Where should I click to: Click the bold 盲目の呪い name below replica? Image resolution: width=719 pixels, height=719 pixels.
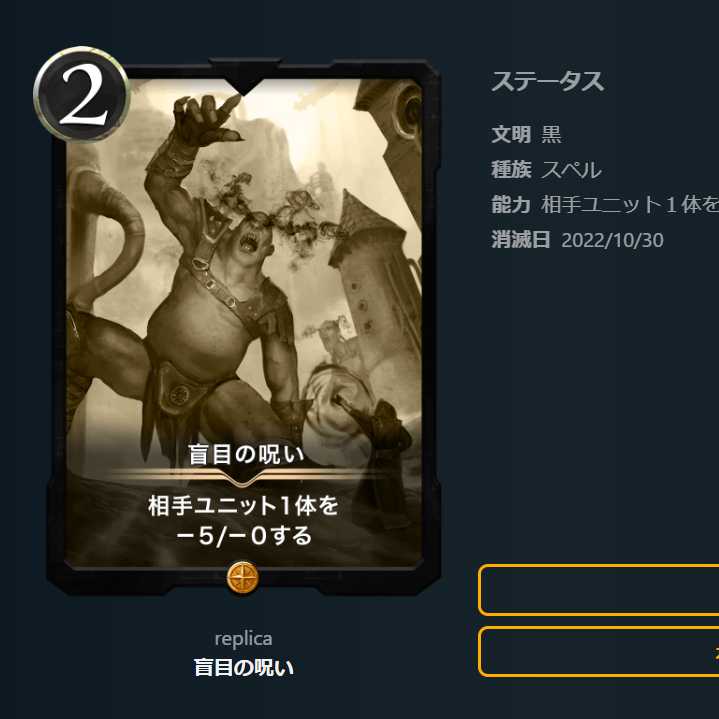243,667
